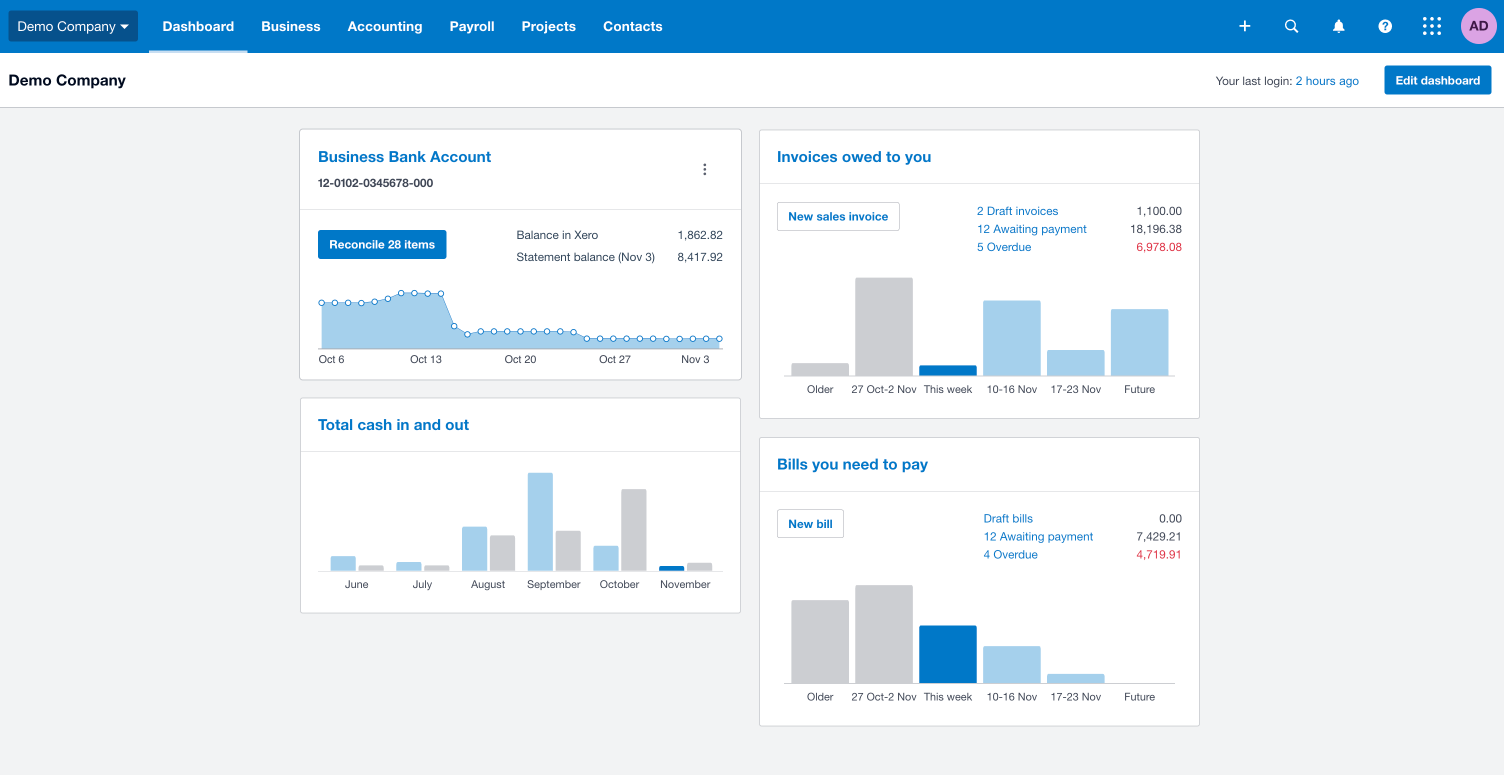
Task: View the 5 Overdue invoices link
Action: tap(1004, 247)
